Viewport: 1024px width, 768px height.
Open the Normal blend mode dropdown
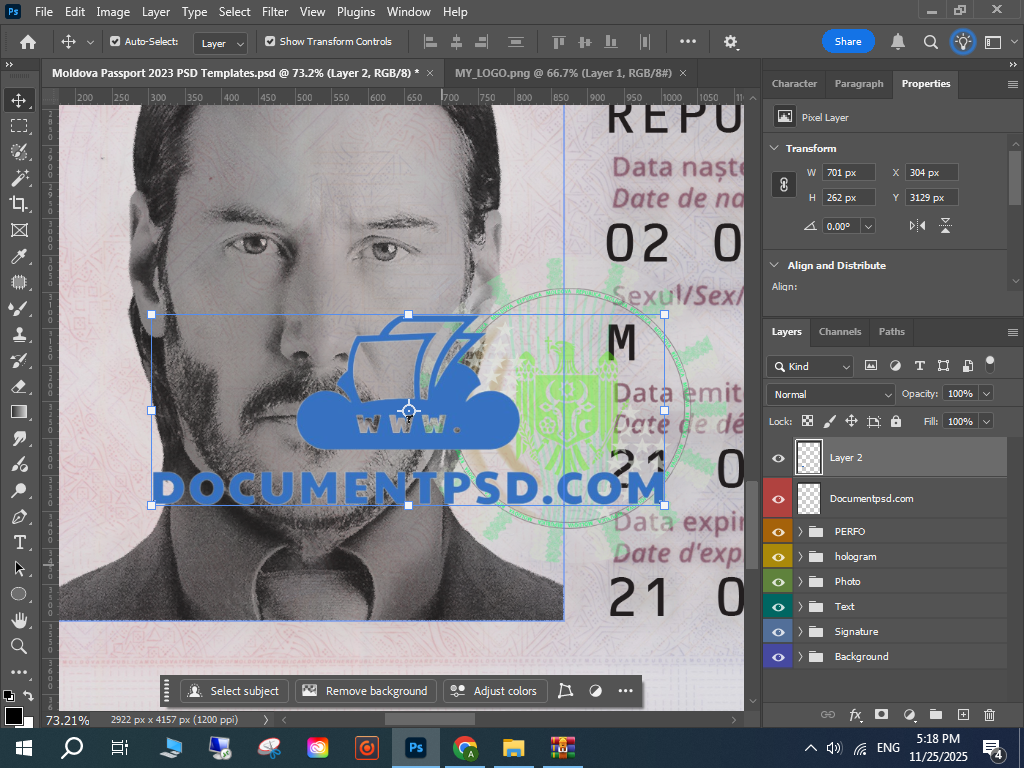point(830,394)
